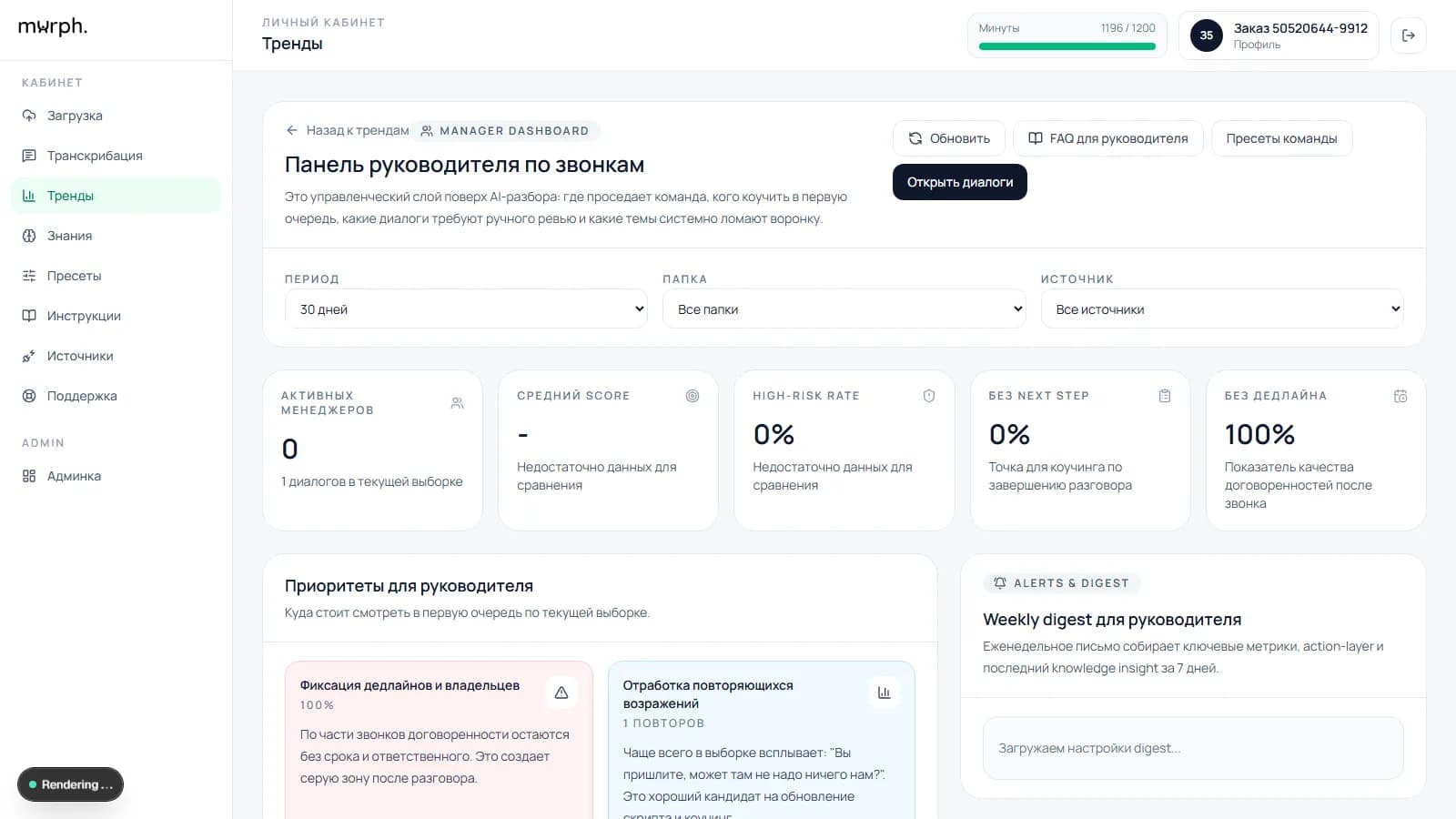Select the Загрузка upload icon in sidebar
This screenshot has width=1456, height=819.
[29, 116]
